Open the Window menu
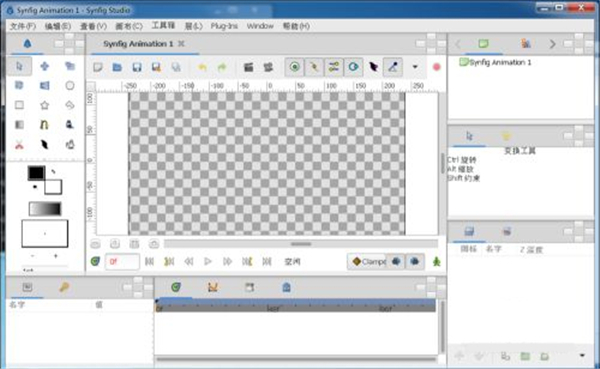The image size is (600, 369). click(x=260, y=26)
